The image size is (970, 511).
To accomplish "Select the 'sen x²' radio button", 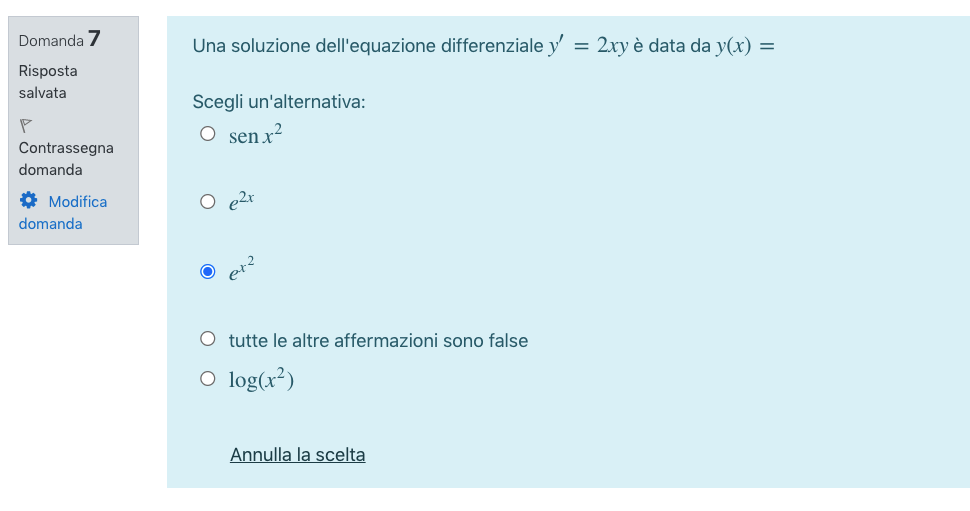I will point(208,134).
